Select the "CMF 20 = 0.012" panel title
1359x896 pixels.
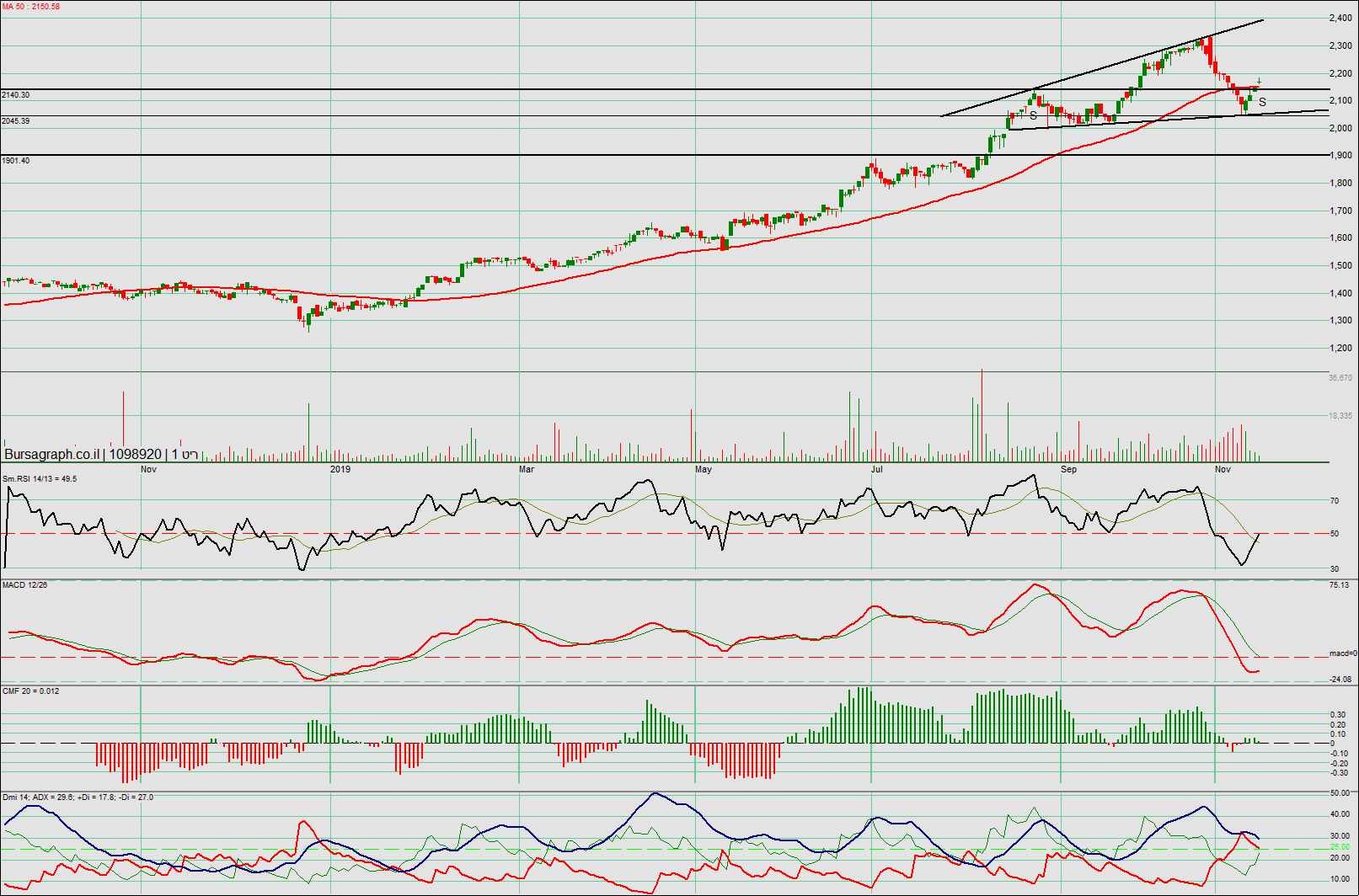pyautogui.click(x=31, y=691)
